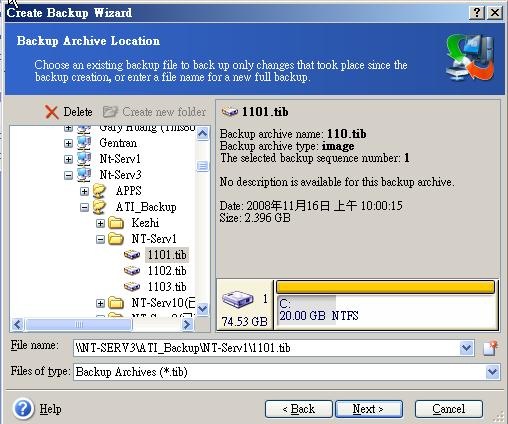The height and width of the screenshot is (424, 508).
Task: Click Backup archive name 110.tib text
Action: click(293, 134)
